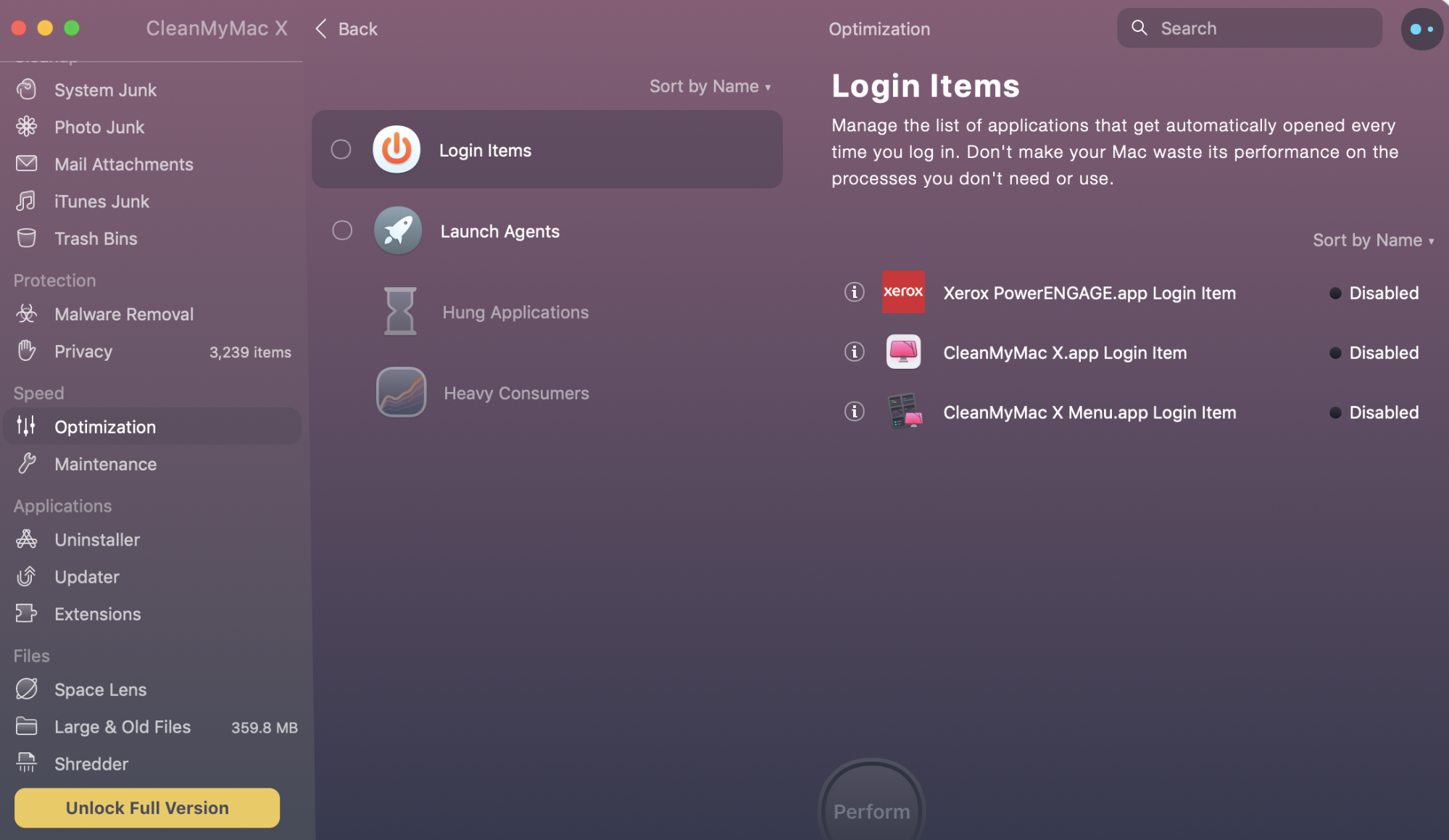
Task: Click Back navigation button at top
Action: point(347,27)
